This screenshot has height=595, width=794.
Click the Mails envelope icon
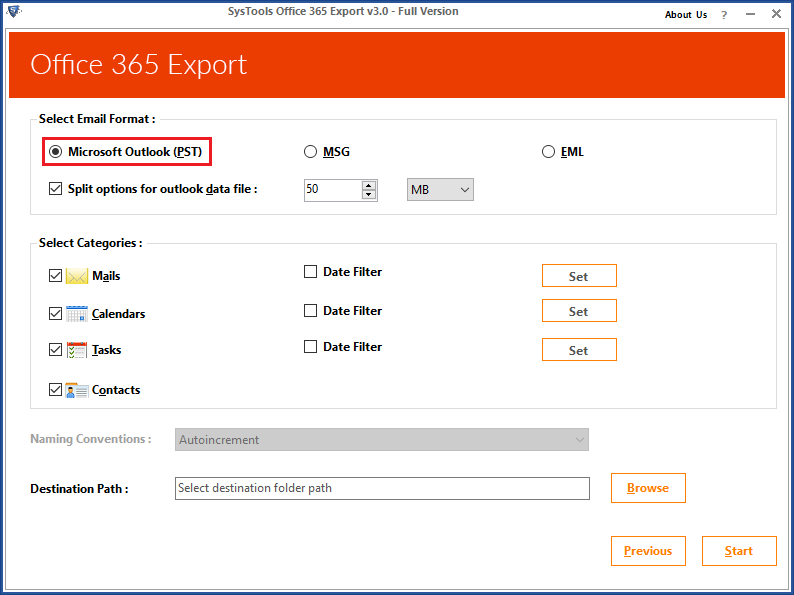pyautogui.click(x=77, y=276)
